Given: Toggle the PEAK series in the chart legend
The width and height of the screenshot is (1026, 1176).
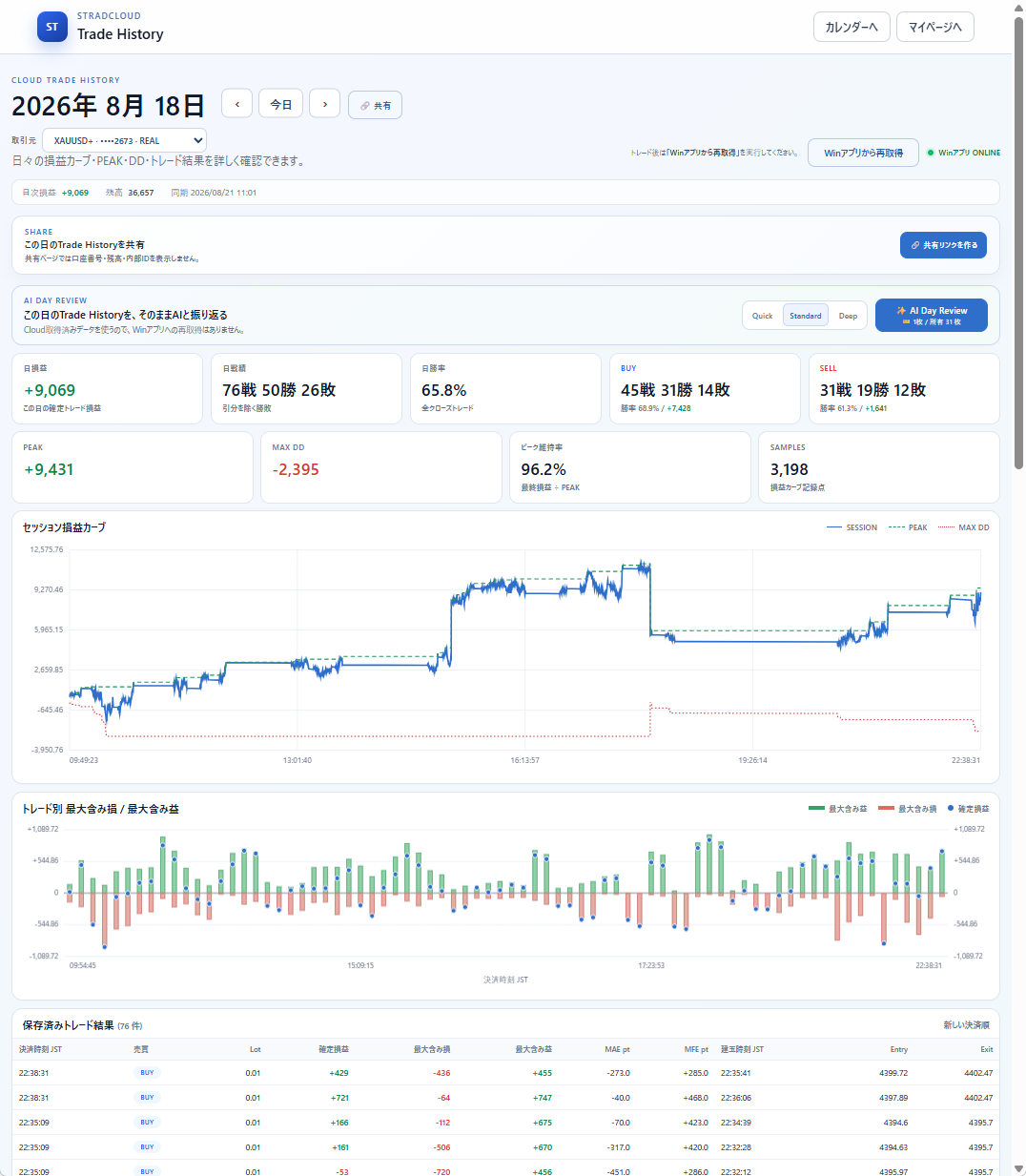Looking at the screenshot, I should coord(908,527).
